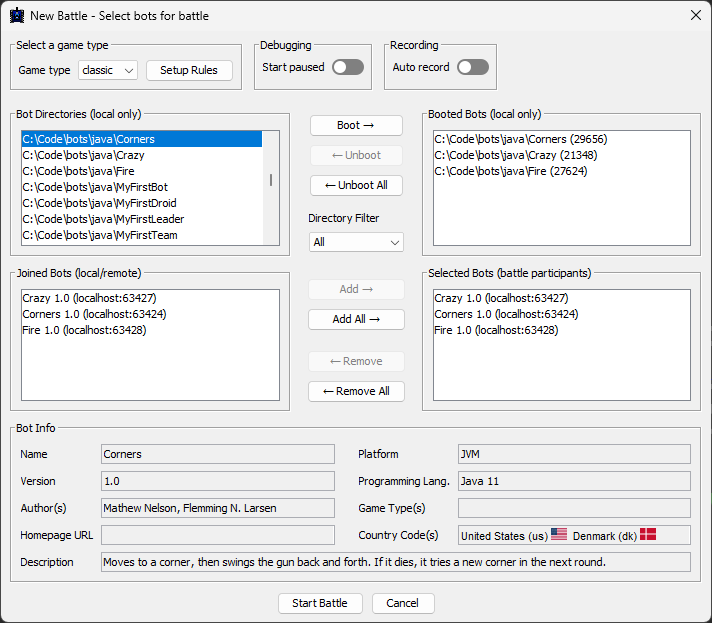This screenshot has height=623, width=712.
Task: Close the New Battle dialog
Action: [x=695, y=16]
